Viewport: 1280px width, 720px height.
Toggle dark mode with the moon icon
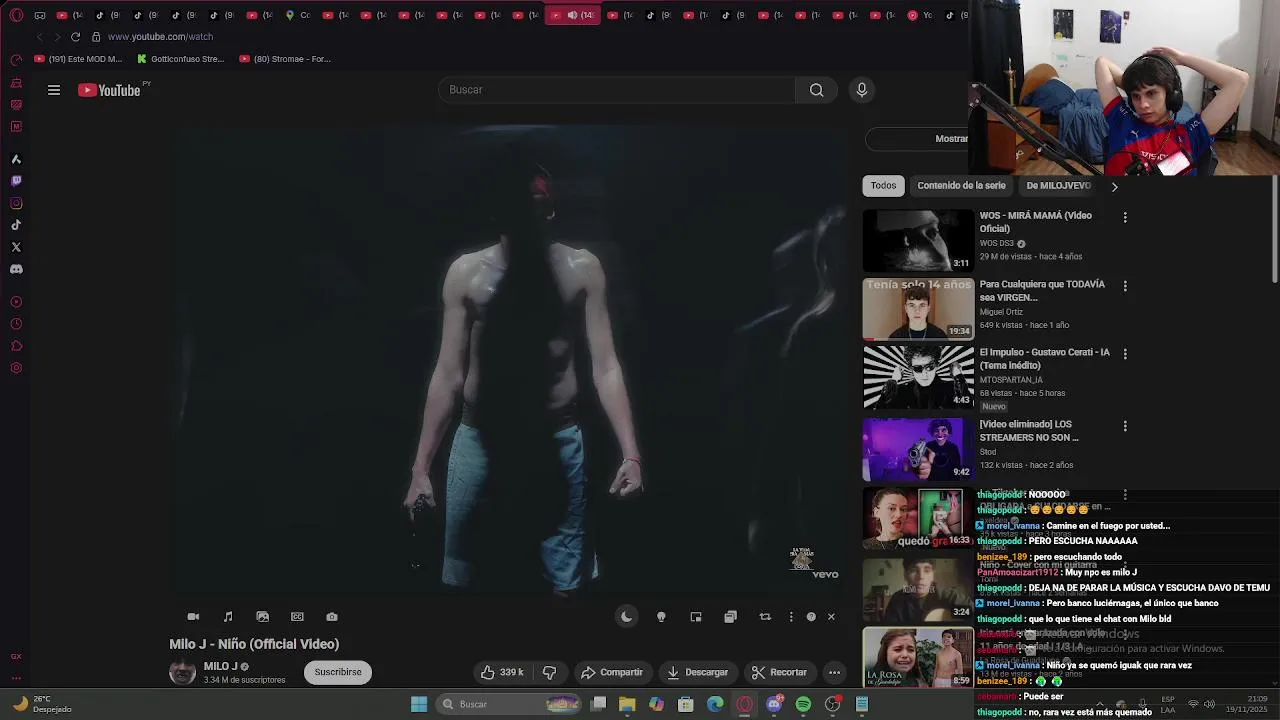coord(626,617)
